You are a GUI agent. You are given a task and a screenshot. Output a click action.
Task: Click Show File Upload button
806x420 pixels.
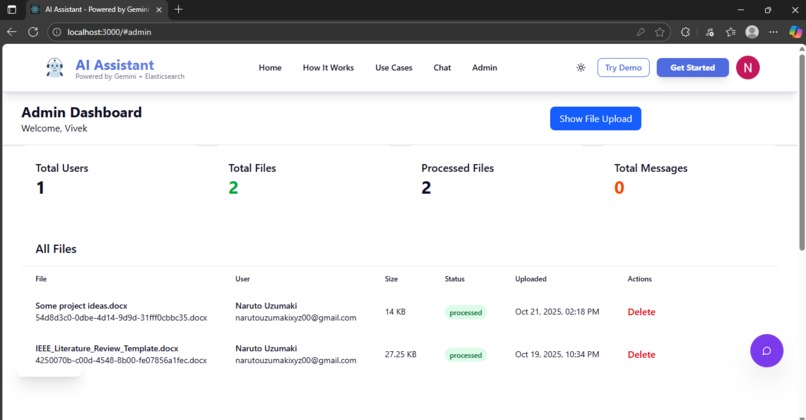(x=595, y=119)
